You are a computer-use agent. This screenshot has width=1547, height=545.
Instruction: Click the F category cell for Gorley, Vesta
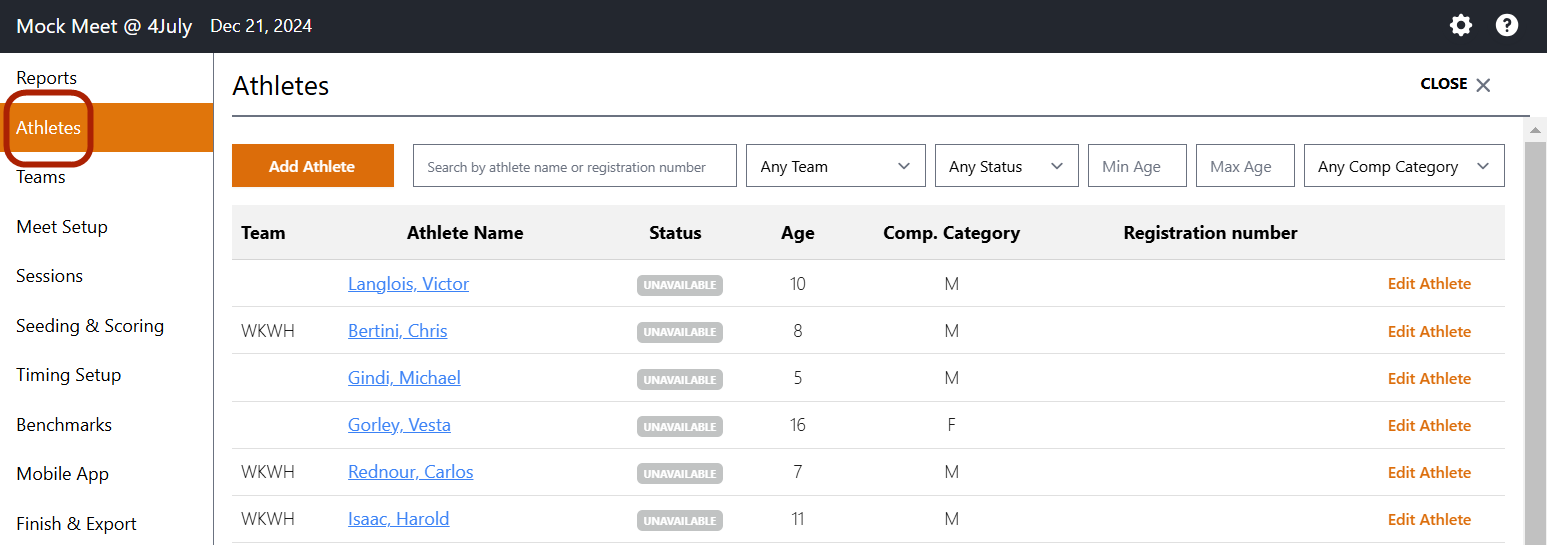click(x=951, y=425)
